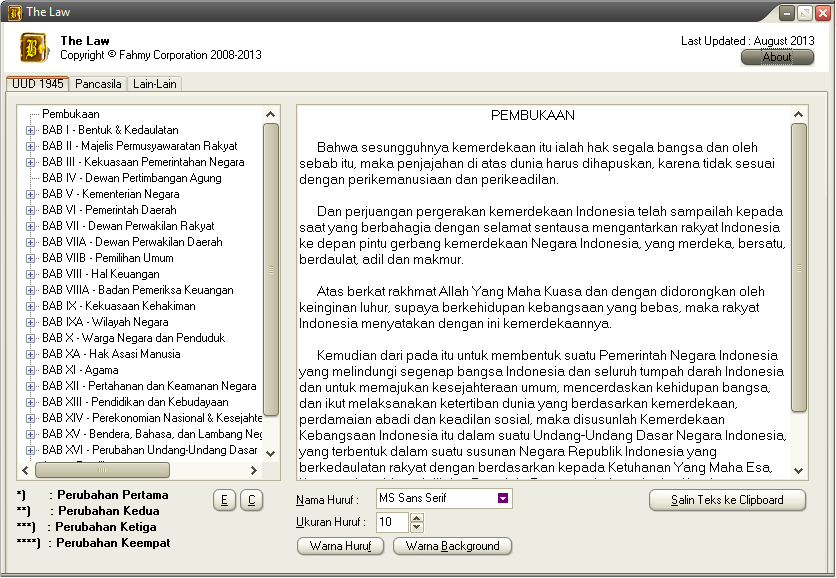Close The Law window

click(823, 13)
